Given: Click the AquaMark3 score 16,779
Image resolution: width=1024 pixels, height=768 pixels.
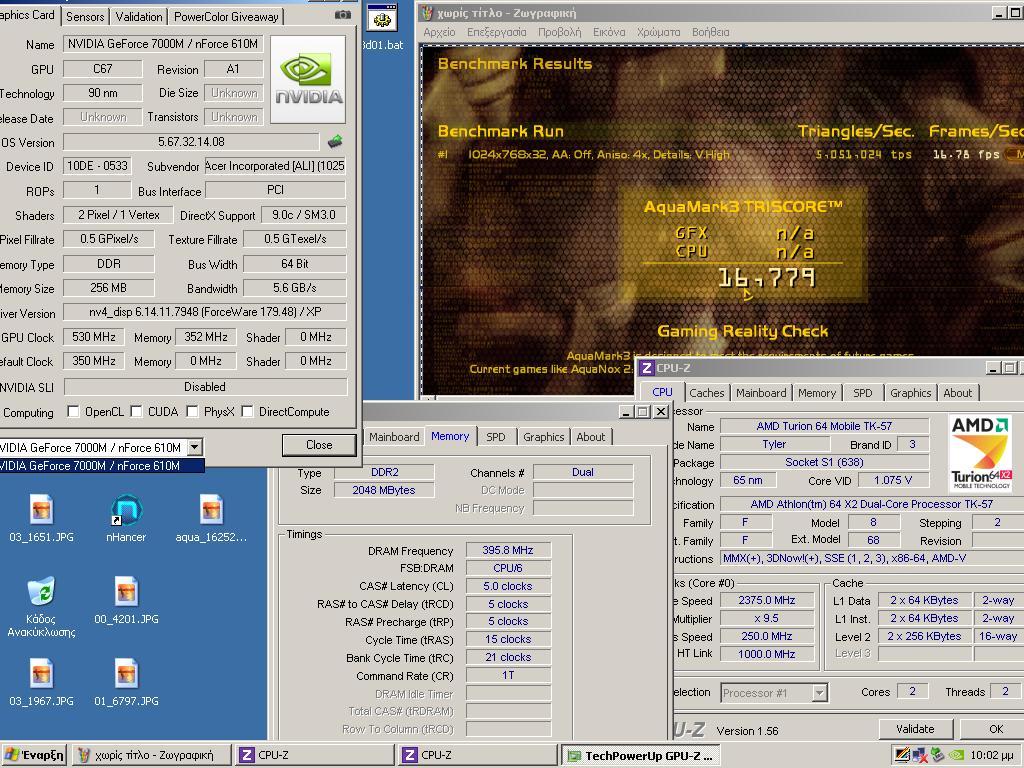Looking at the screenshot, I should point(766,278).
